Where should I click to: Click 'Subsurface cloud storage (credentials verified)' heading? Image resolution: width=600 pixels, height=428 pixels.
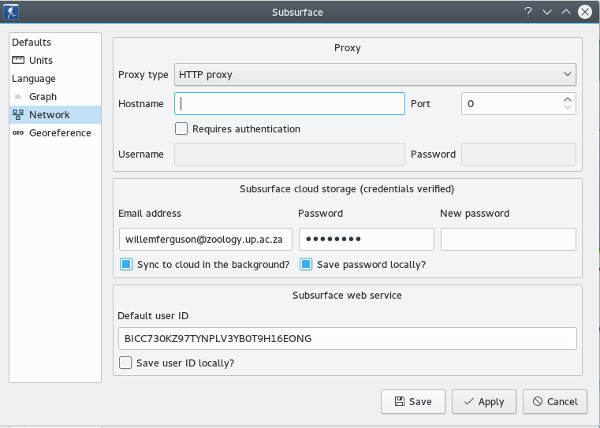click(347, 189)
